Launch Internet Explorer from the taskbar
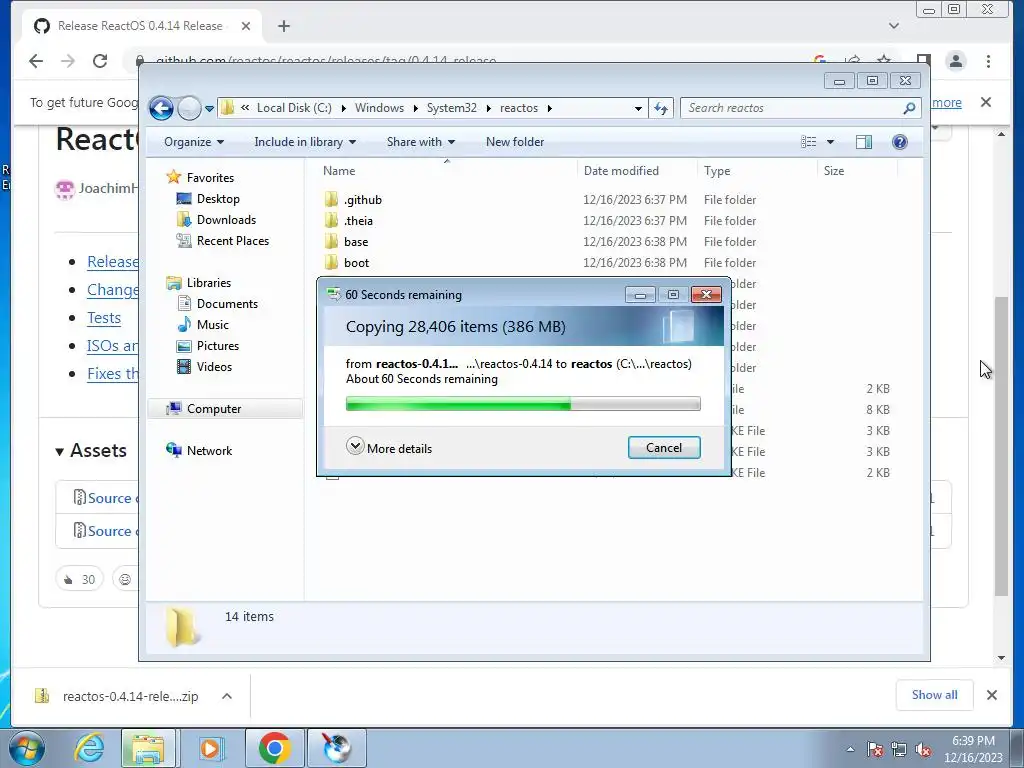The width and height of the screenshot is (1024, 768). [88, 748]
